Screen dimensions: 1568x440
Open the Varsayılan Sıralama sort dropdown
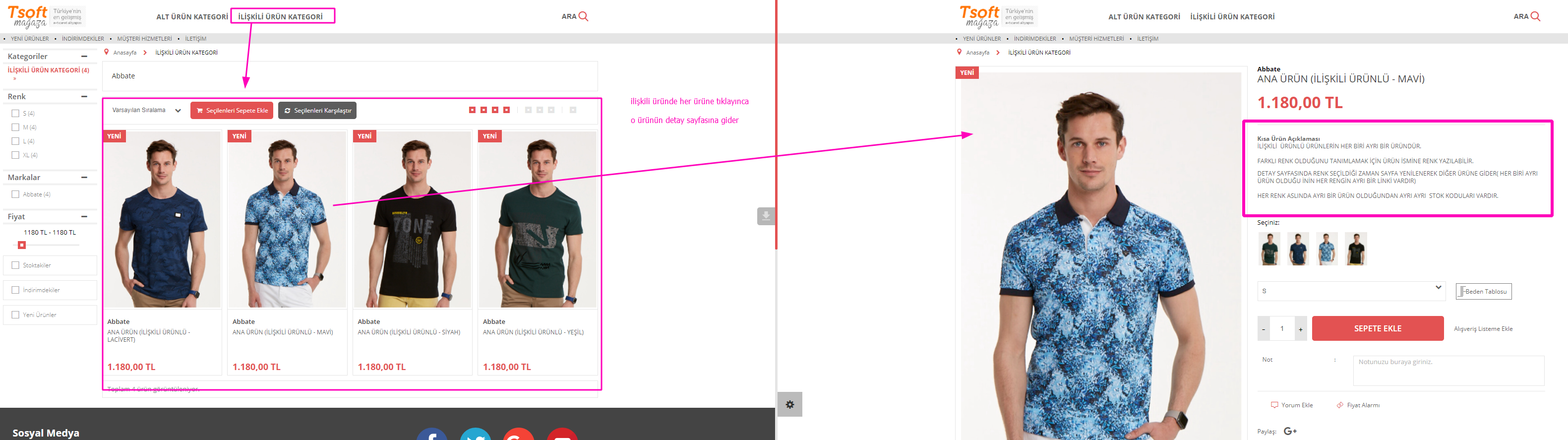[x=147, y=110]
